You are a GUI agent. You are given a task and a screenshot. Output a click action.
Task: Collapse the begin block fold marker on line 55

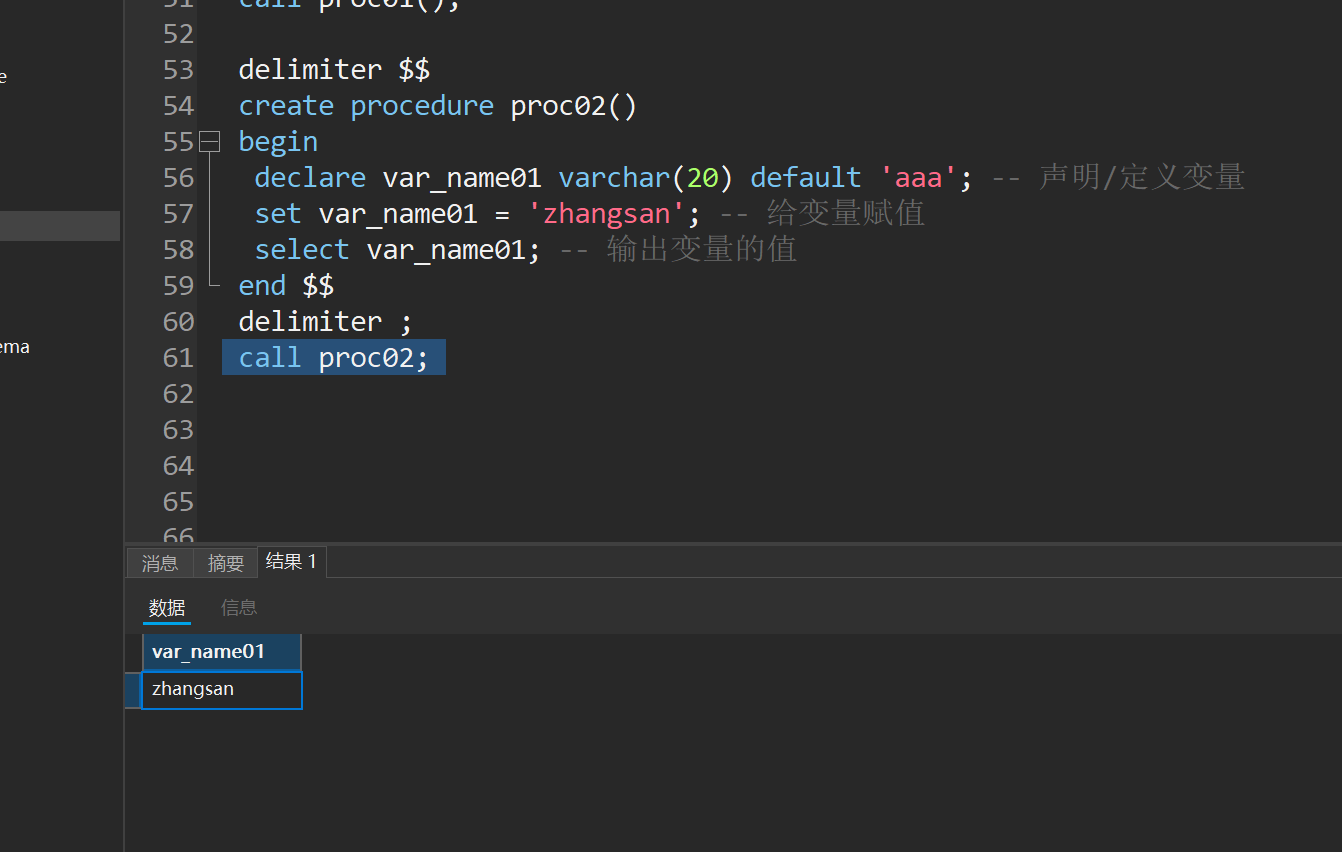209,142
